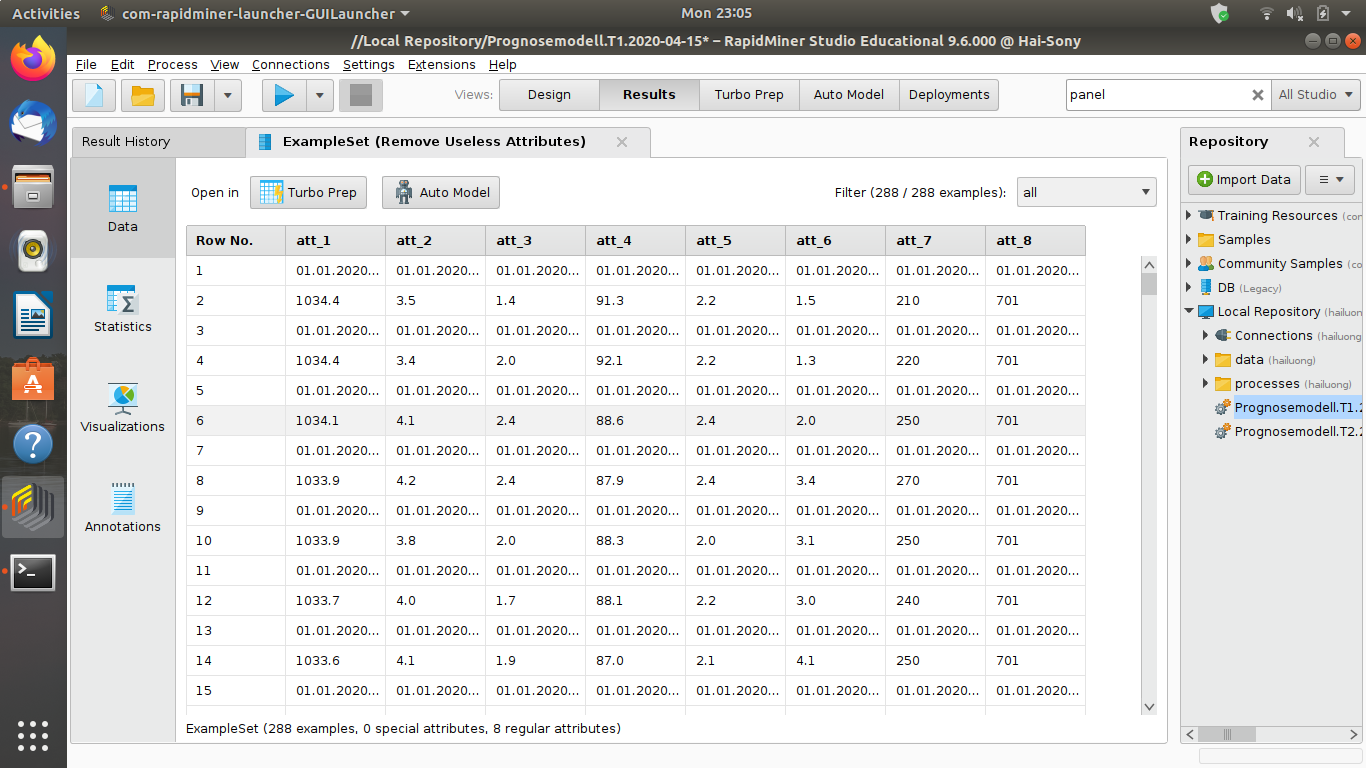
Task: Collapse the Local Repository node
Action: click(1189, 311)
